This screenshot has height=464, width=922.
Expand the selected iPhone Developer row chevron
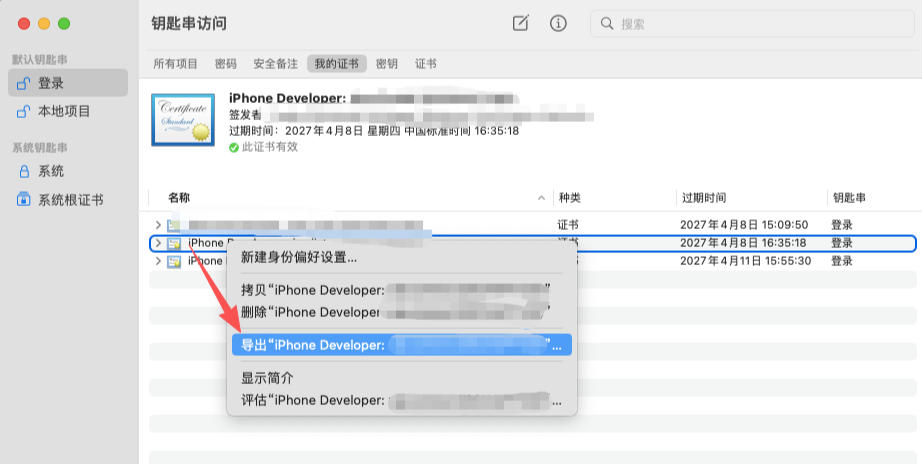pos(158,243)
